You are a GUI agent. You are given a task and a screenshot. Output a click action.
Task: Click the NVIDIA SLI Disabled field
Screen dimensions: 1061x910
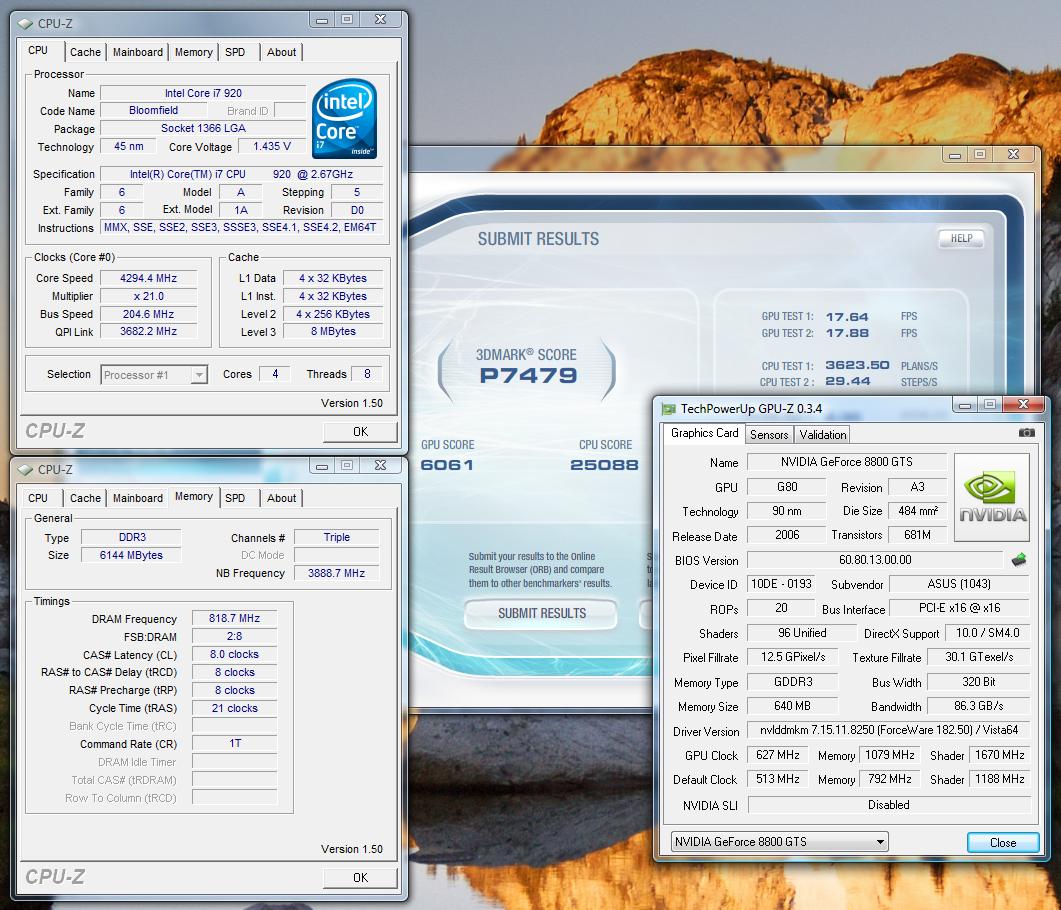pos(889,805)
